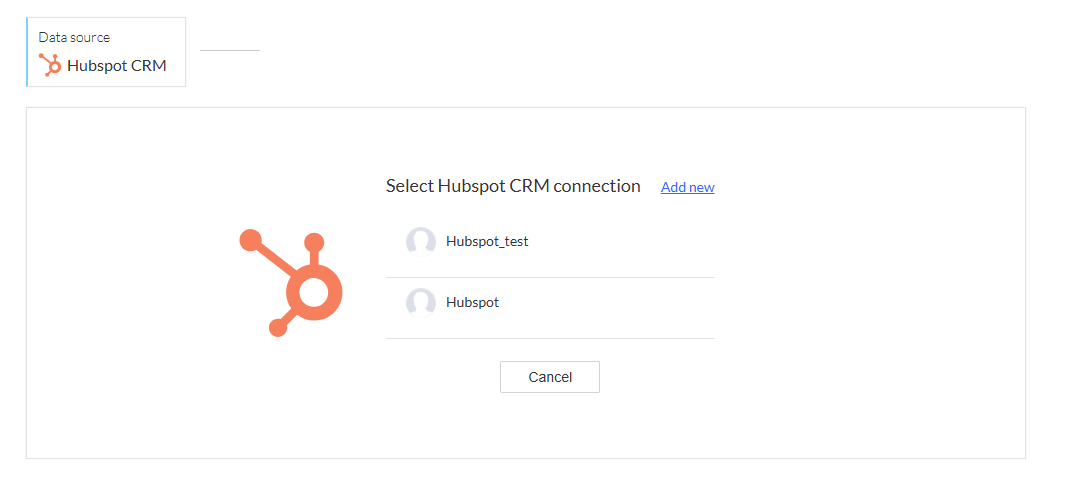Click the blue left edge of Data source card

[28, 52]
